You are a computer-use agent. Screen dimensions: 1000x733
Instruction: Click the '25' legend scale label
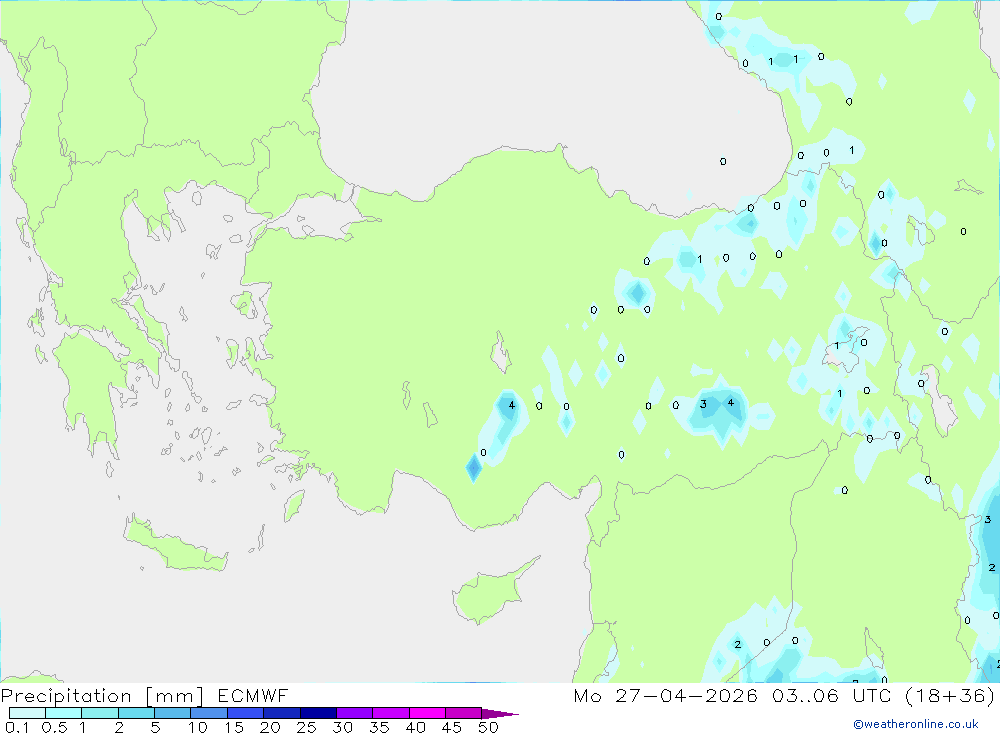[x=307, y=727]
